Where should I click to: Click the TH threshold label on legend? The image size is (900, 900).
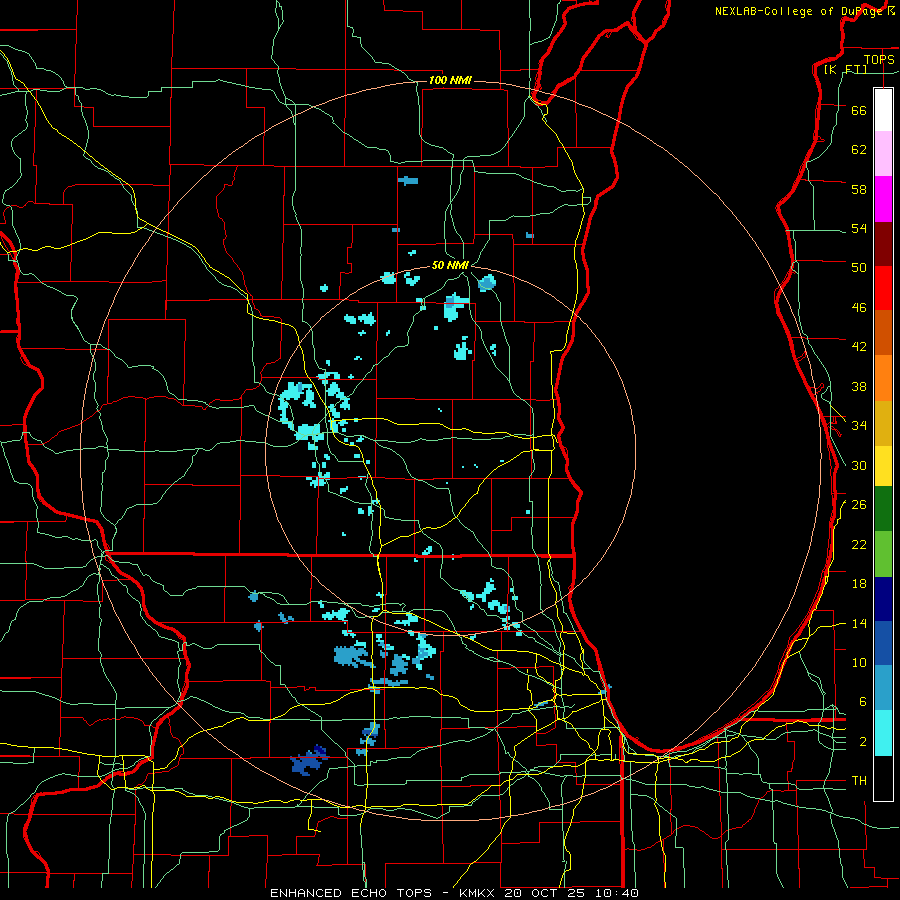(859, 781)
